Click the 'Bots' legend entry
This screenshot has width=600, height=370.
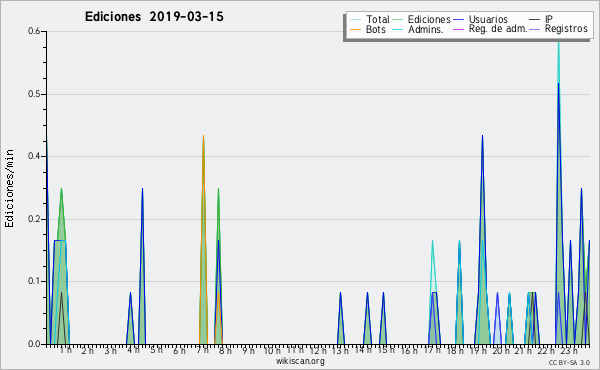(x=368, y=29)
